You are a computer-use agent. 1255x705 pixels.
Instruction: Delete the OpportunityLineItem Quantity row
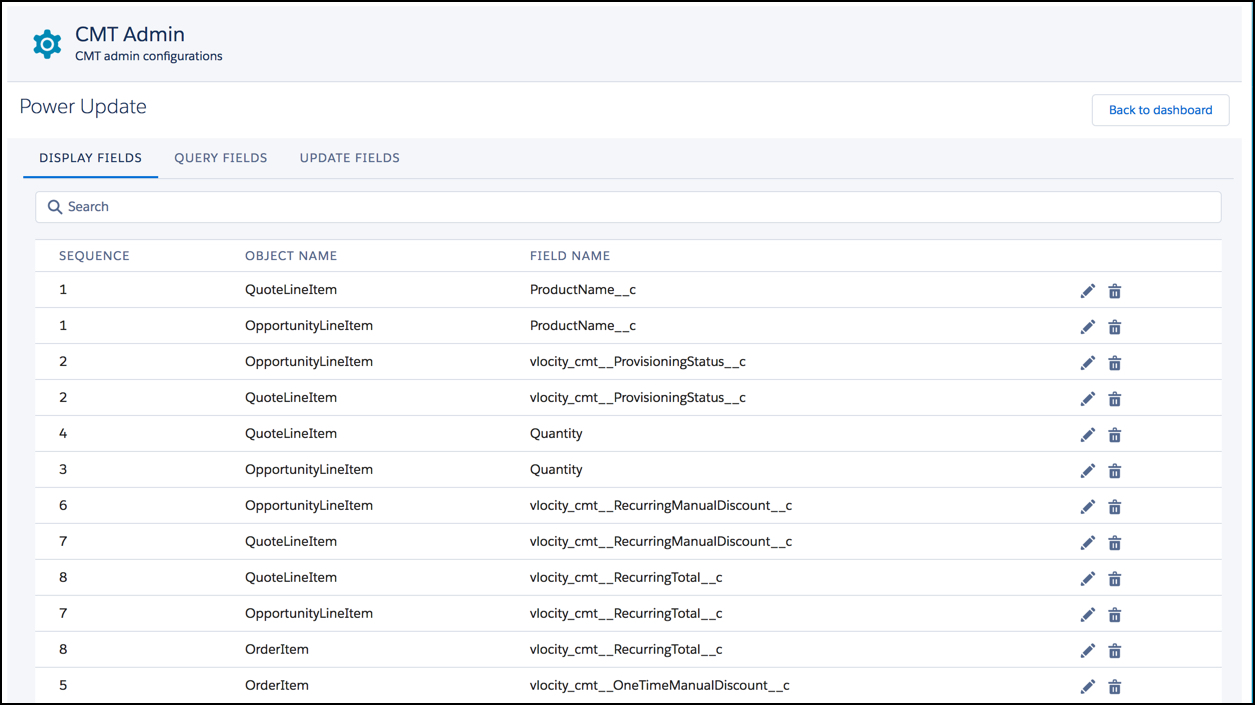coord(1115,471)
